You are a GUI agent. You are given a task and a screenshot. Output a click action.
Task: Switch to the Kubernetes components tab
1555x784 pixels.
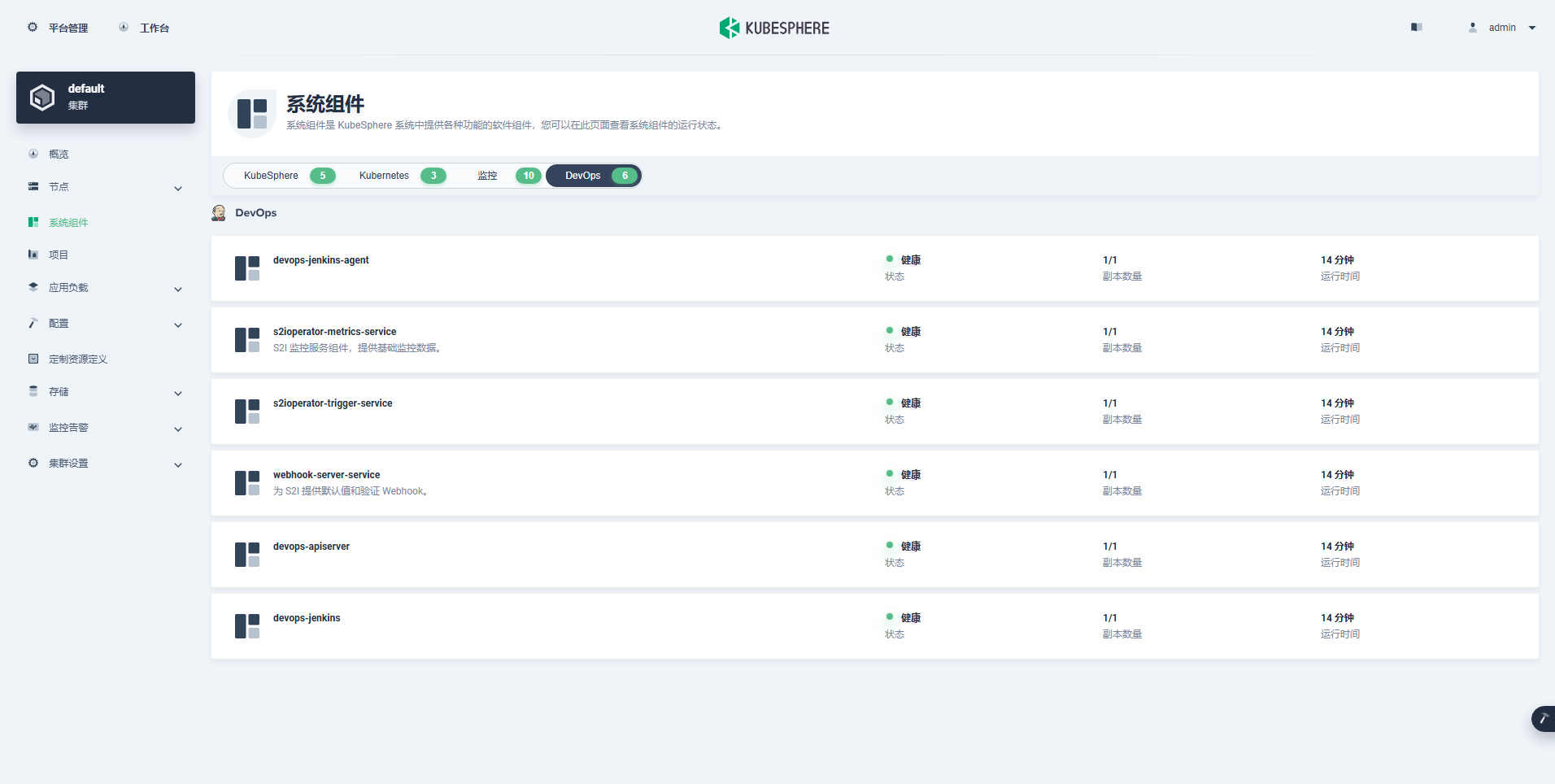(x=402, y=176)
